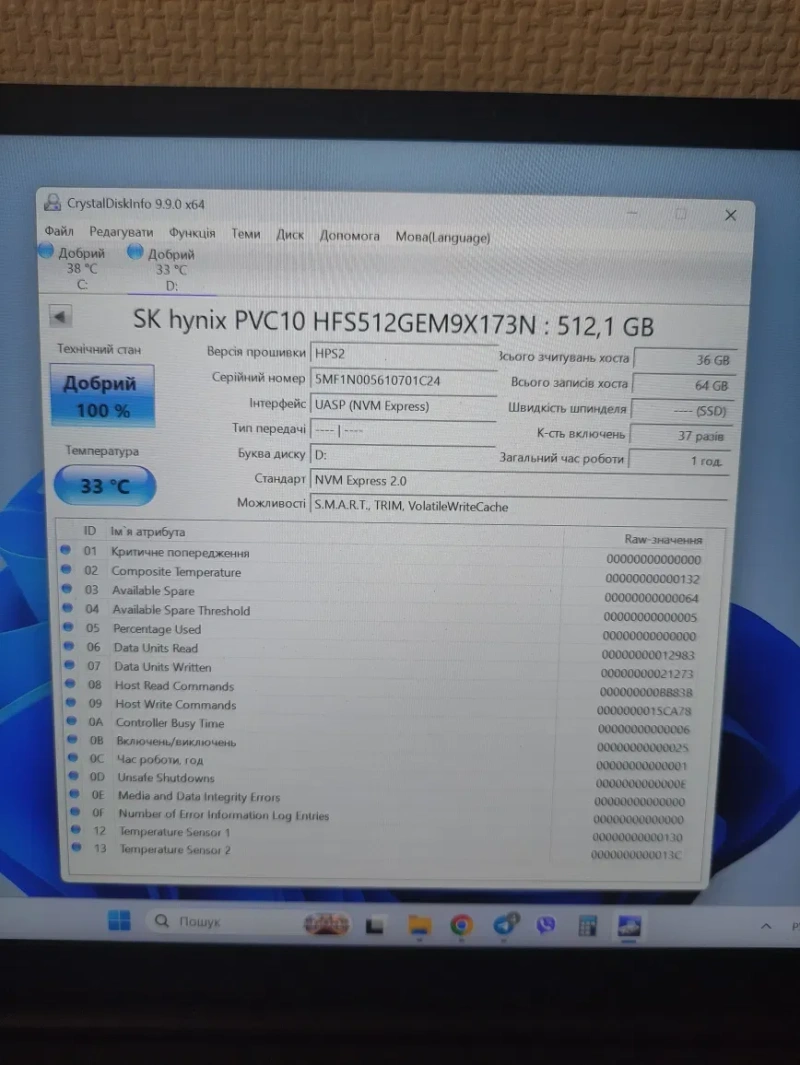Viewport: 800px width, 1065px height.
Task: Click the CrystalDiskInfo taskbar icon
Action: (x=629, y=926)
